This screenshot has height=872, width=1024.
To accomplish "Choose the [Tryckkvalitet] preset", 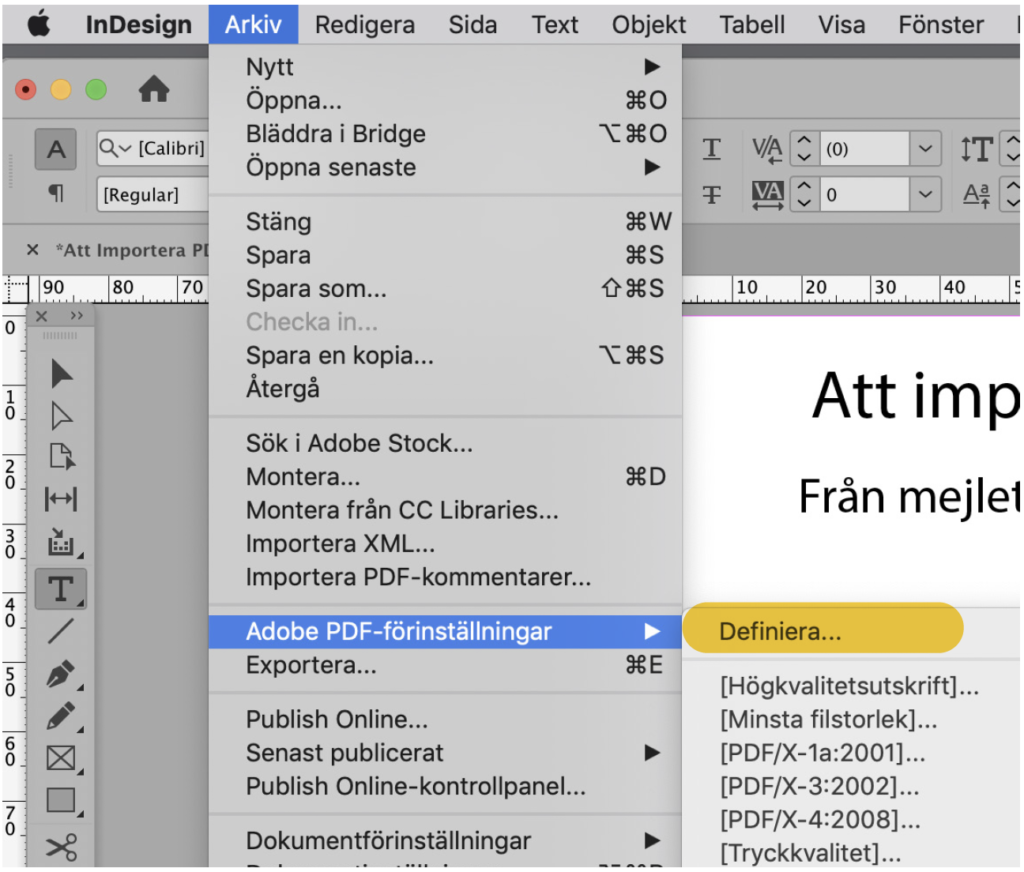I will click(810, 852).
